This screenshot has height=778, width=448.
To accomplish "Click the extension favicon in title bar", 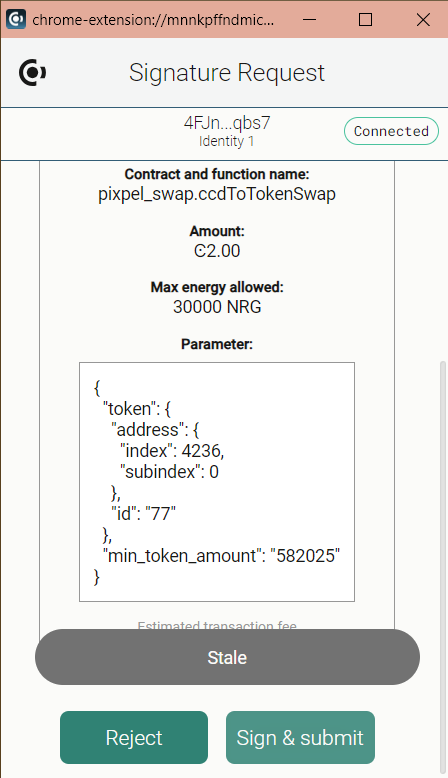I will [x=16, y=19].
